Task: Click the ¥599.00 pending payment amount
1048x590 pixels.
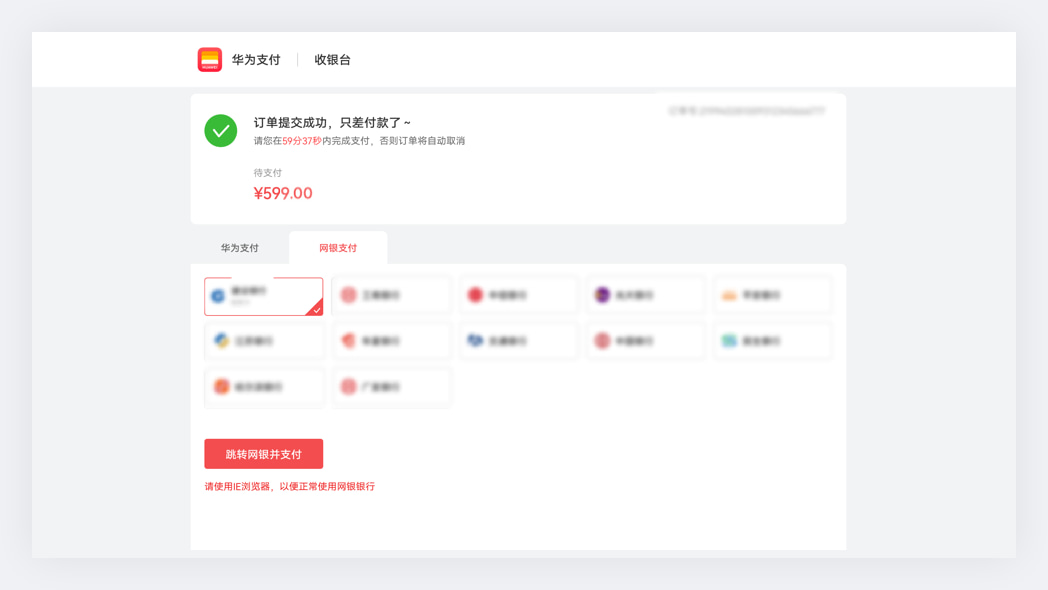Action: 283,193
